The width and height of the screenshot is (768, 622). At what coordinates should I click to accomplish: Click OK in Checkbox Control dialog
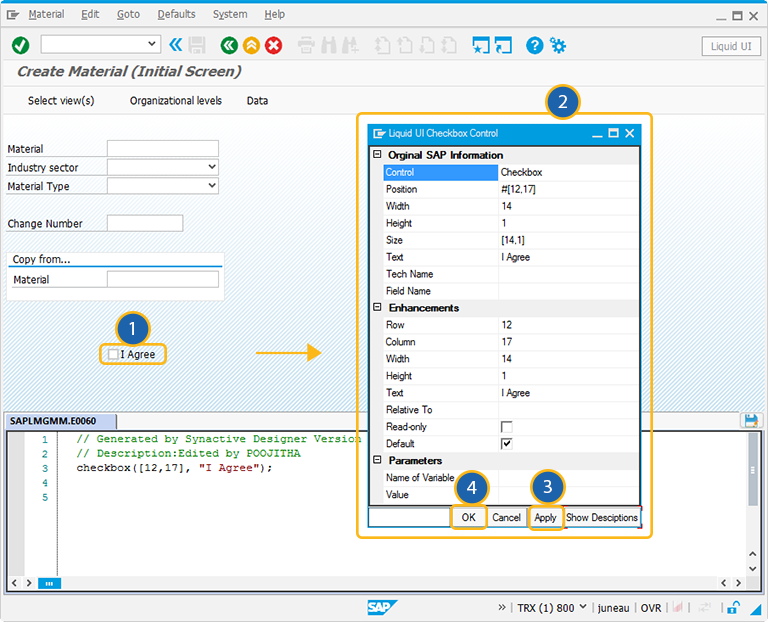pyautogui.click(x=468, y=518)
